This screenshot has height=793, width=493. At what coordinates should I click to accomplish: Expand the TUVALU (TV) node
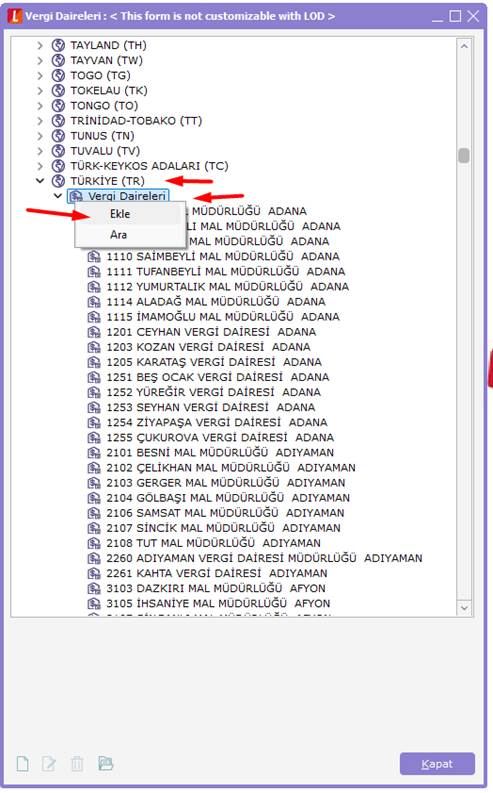click(x=40, y=151)
